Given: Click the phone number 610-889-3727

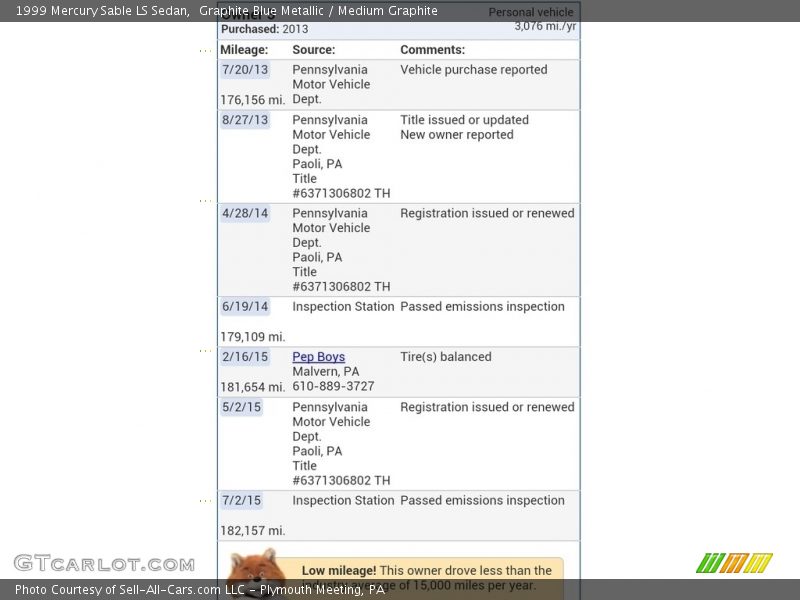Looking at the screenshot, I should point(333,386).
